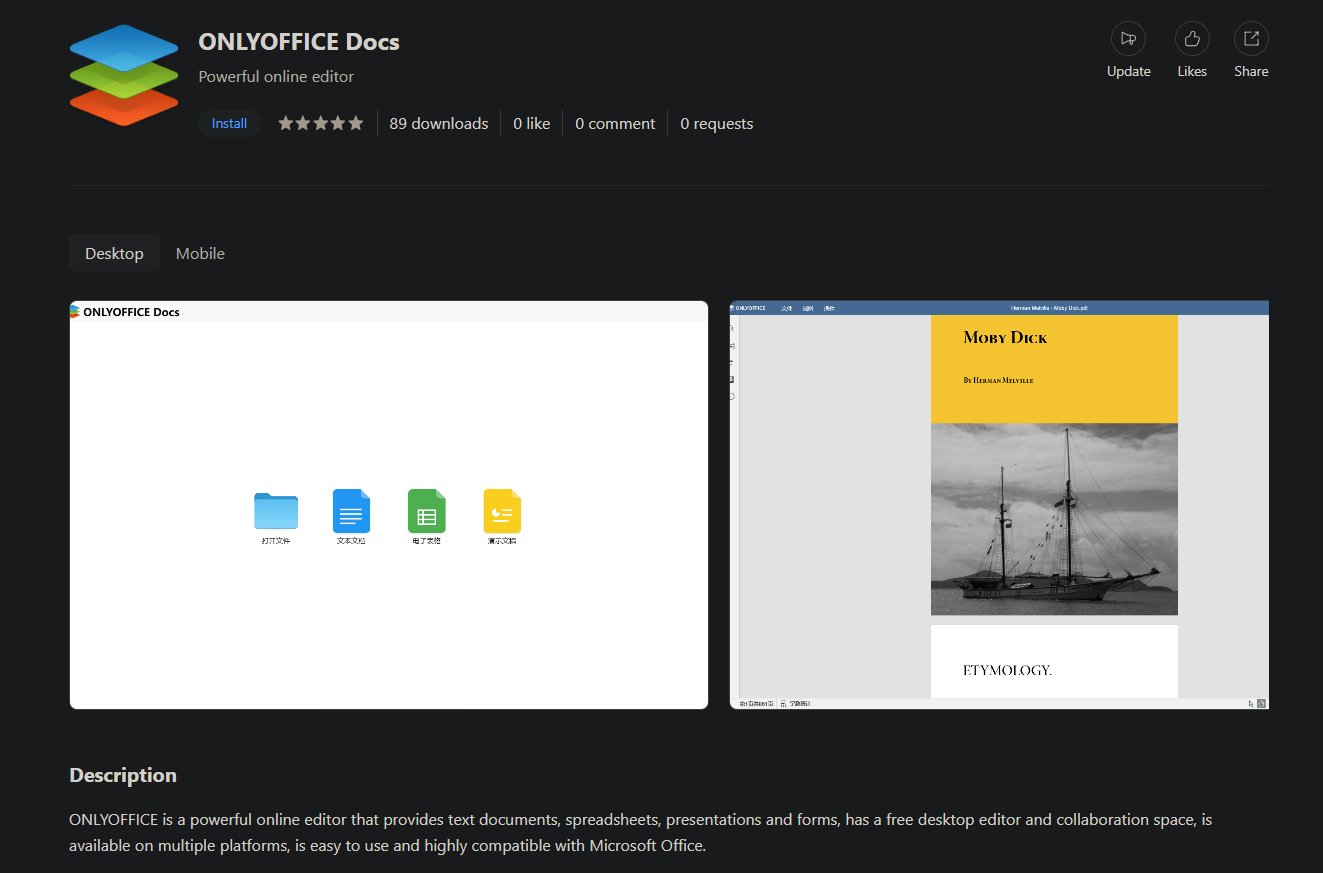Screen dimensions: 1323x873
Task: Open the first desktop screenshot thumbnail
Action: click(x=389, y=505)
